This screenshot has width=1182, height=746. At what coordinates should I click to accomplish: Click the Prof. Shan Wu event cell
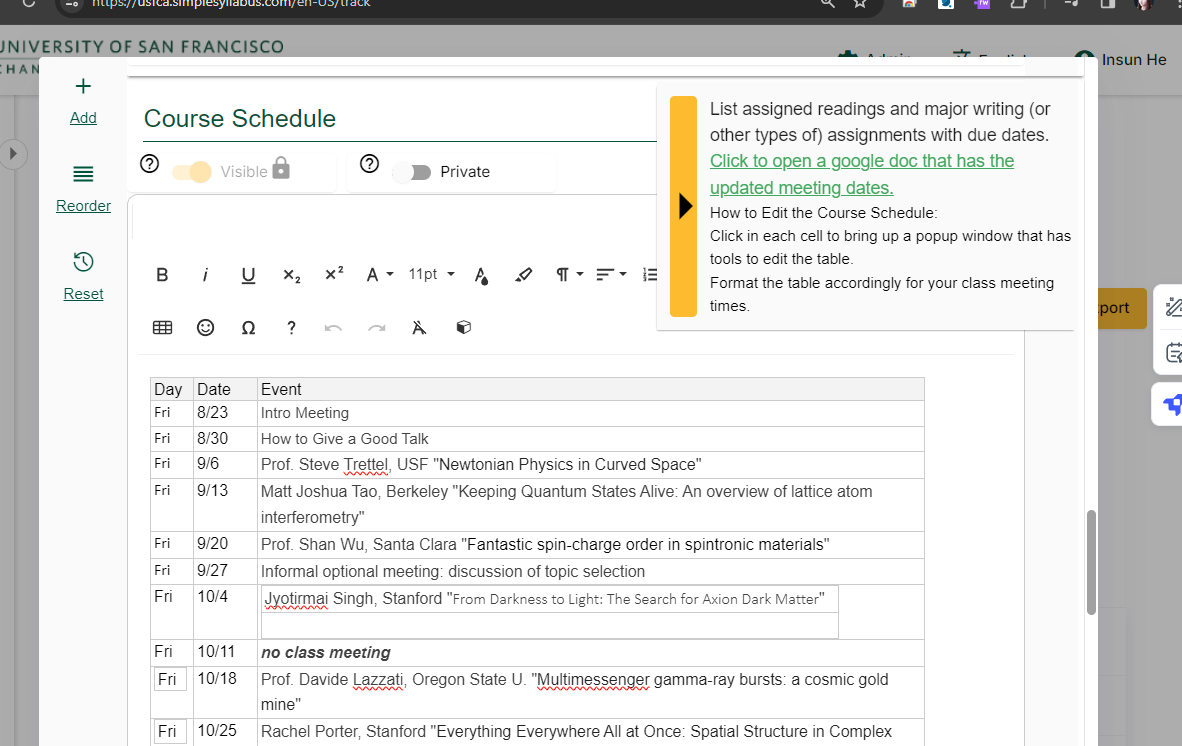[x=590, y=544]
